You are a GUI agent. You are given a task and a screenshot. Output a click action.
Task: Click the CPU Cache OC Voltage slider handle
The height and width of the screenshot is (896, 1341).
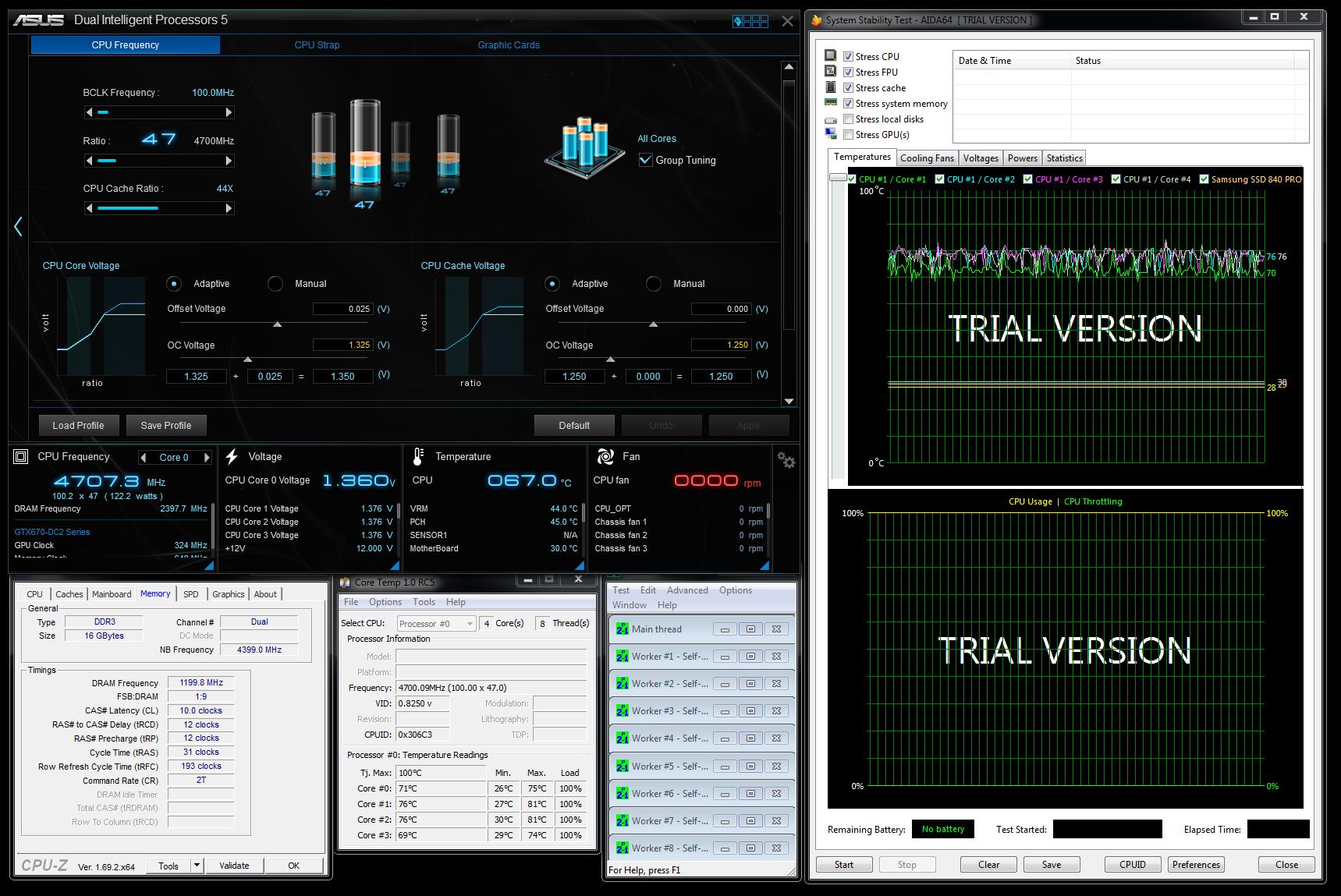pos(610,359)
